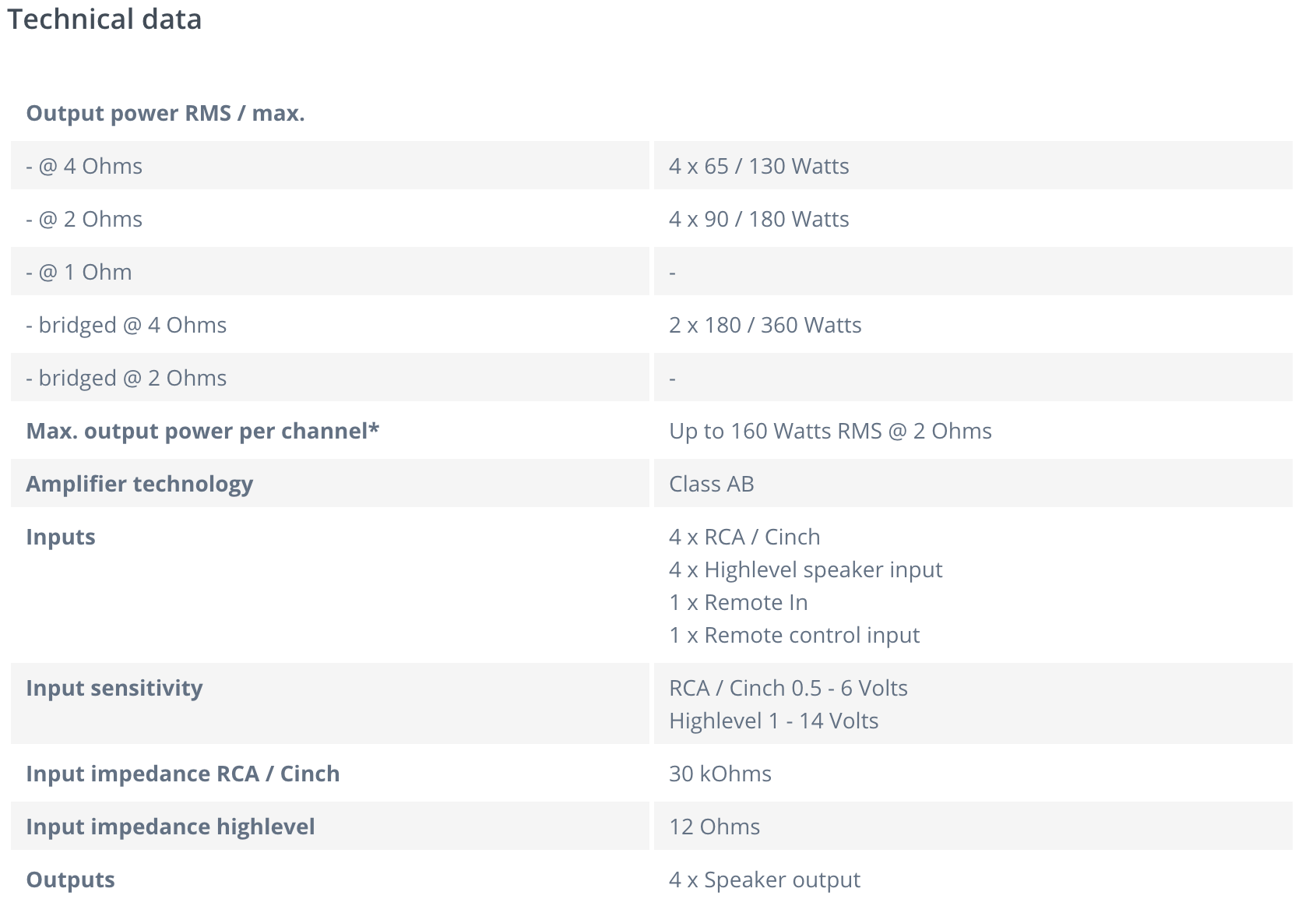Select the Class AB value
The width and height of the screenshot is (1316, 899).
click(711, 485)
